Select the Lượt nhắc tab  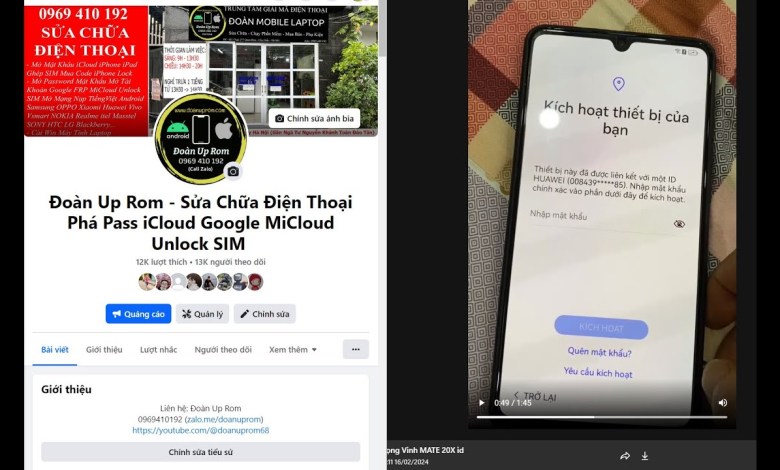(159, 350)
